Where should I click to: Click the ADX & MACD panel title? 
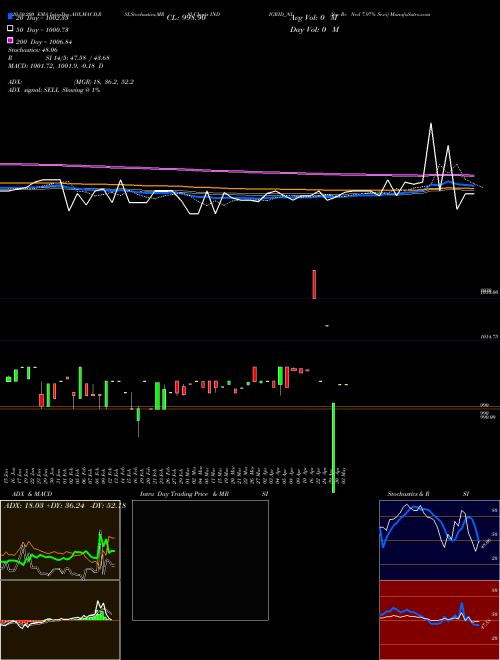(32, 494)
